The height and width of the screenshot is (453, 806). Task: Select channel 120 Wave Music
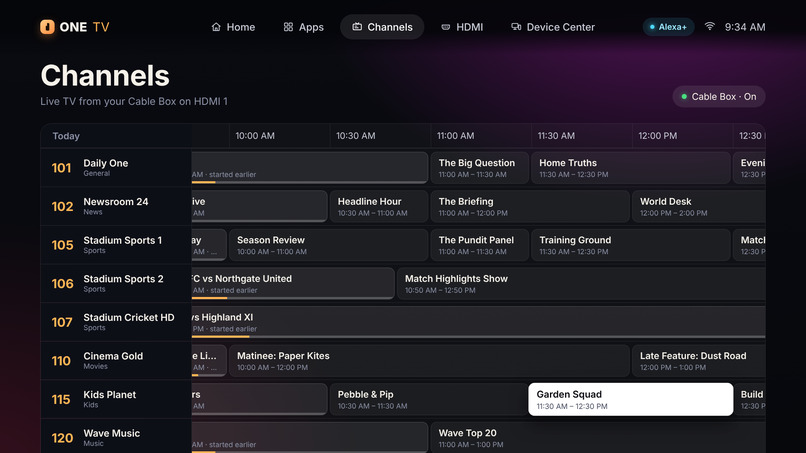pos(116,436)
